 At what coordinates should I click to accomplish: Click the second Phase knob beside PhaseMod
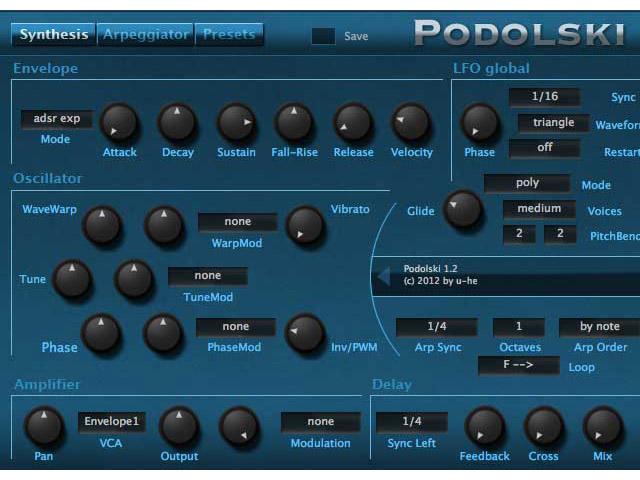[x=163, y=333]
